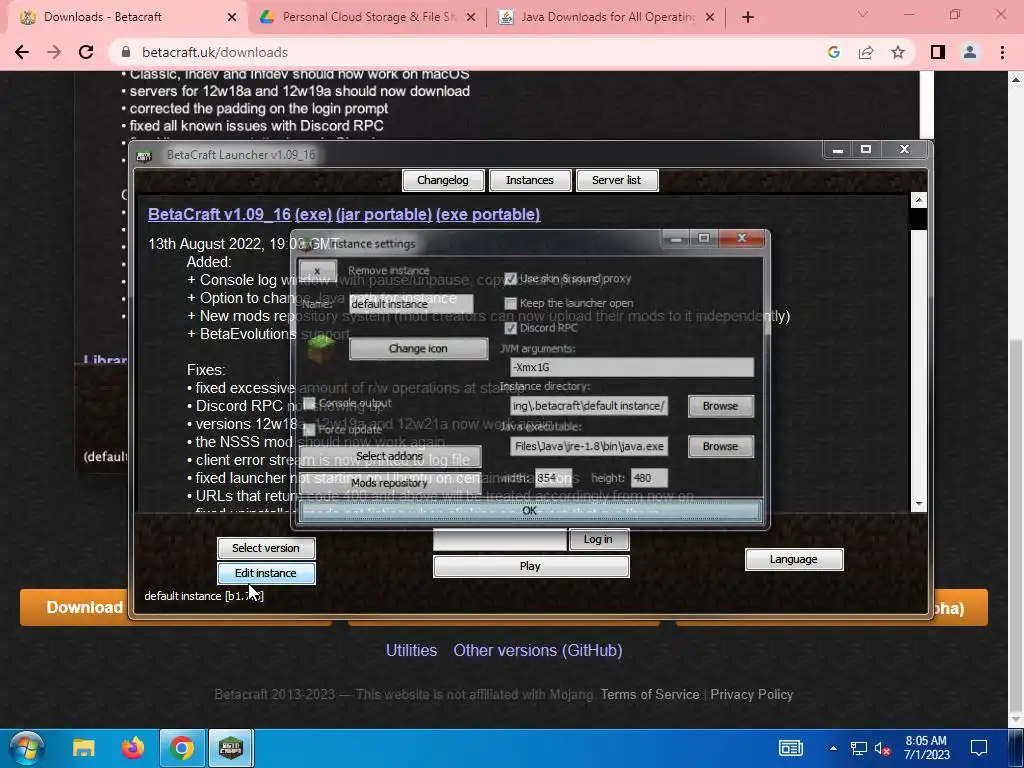Click the username field beside Log in
Image resolution: width=1024 pixels, height=768 pixels.
[x=500, y=539]
